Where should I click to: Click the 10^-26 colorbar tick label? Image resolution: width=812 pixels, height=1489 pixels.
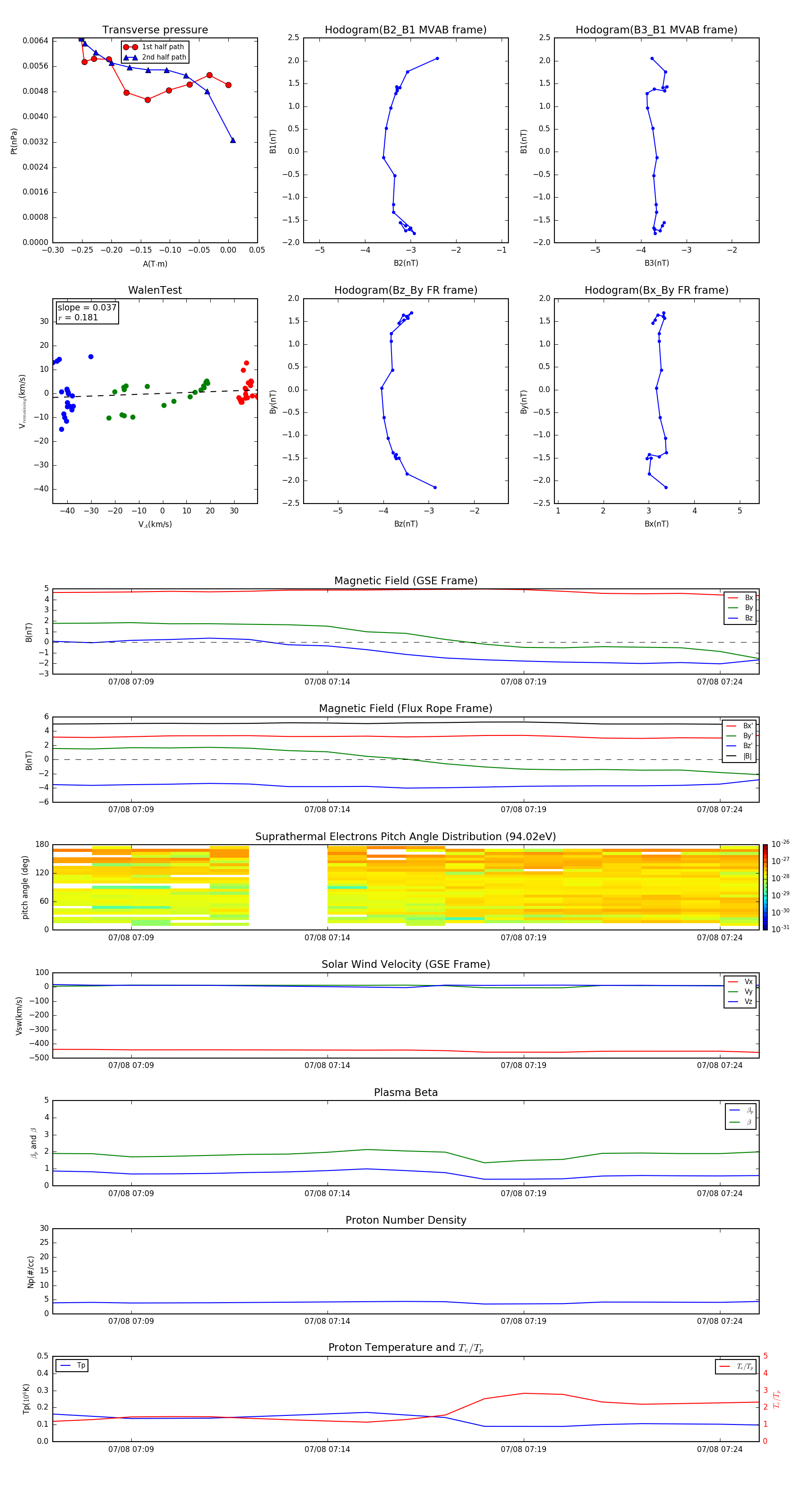(x=780, y=844)
